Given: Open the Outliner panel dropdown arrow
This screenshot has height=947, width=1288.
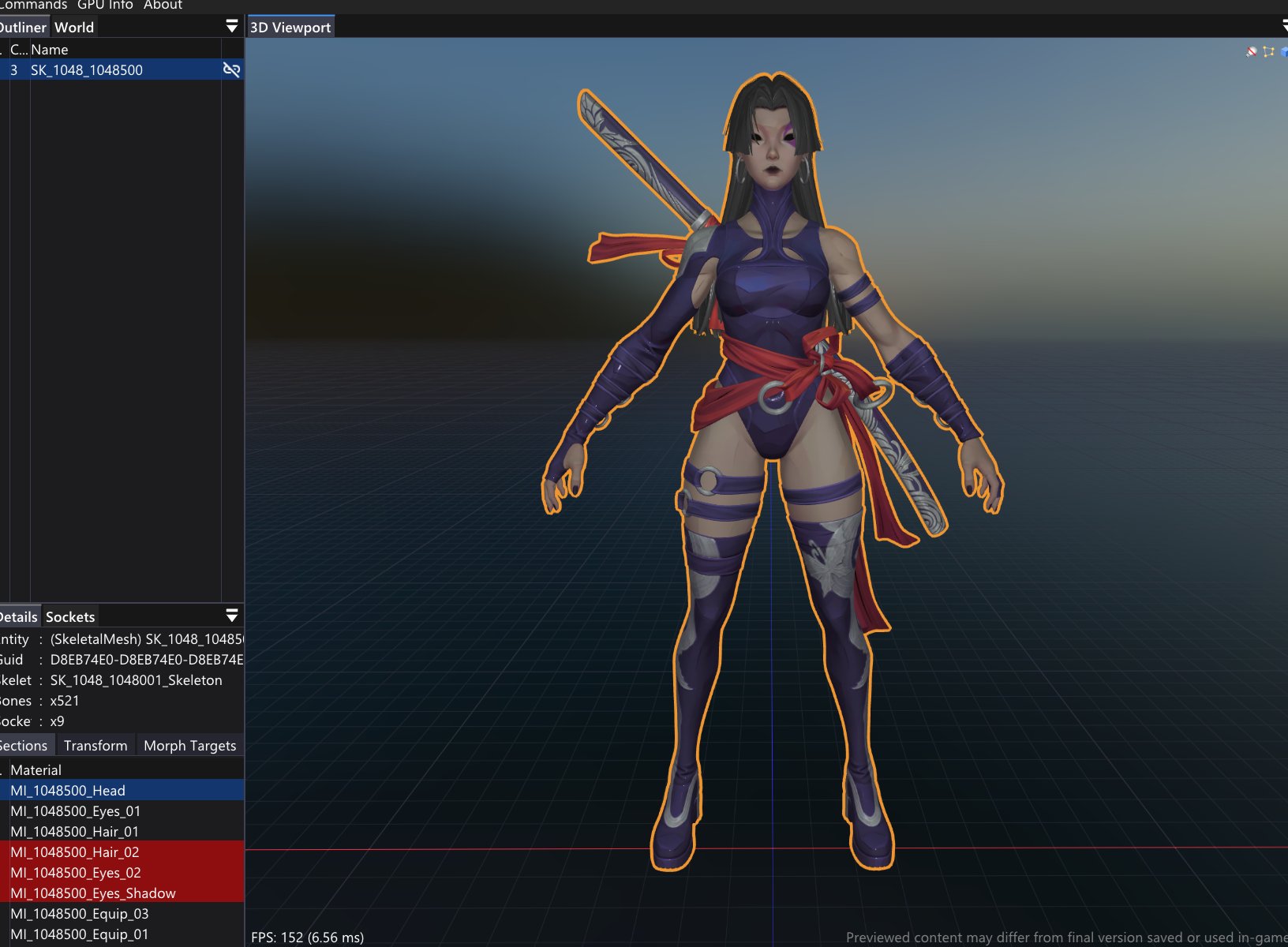Looking at the screenshot, I should click(231, 27).
